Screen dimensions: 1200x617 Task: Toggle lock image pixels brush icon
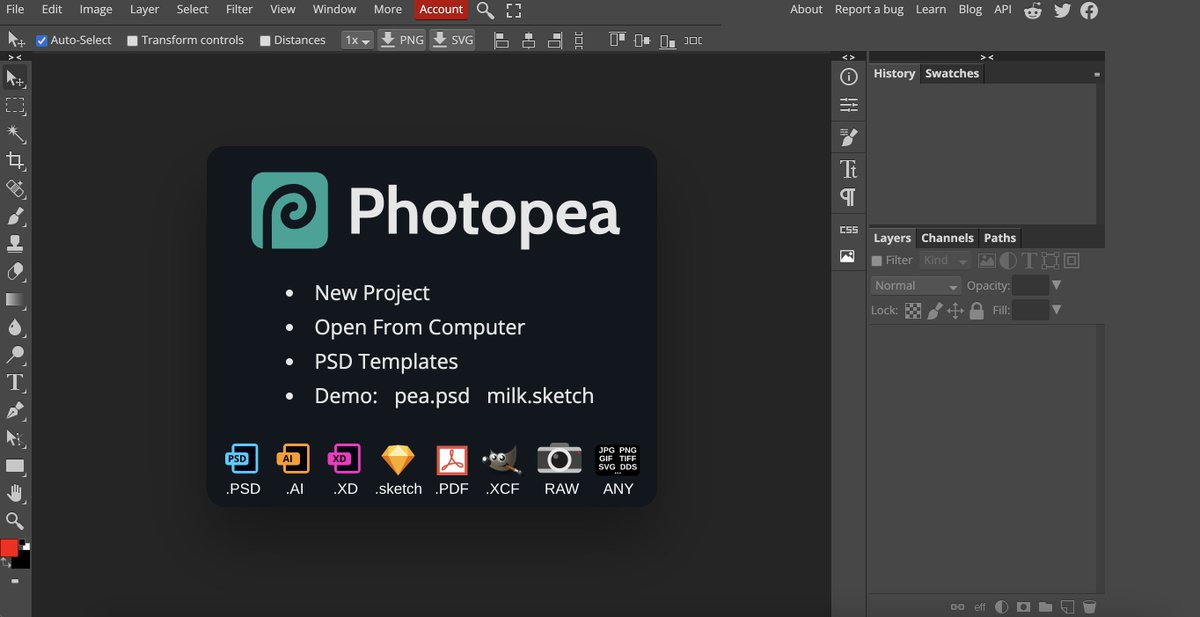[934, 311]
